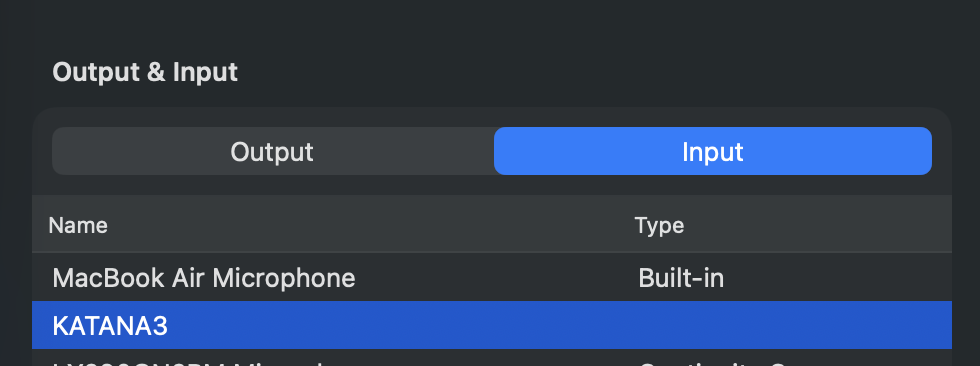Click the MacBook Air Microphone name text
The height and width of the screenshot is (366, 980).
[x=204, y=278]
